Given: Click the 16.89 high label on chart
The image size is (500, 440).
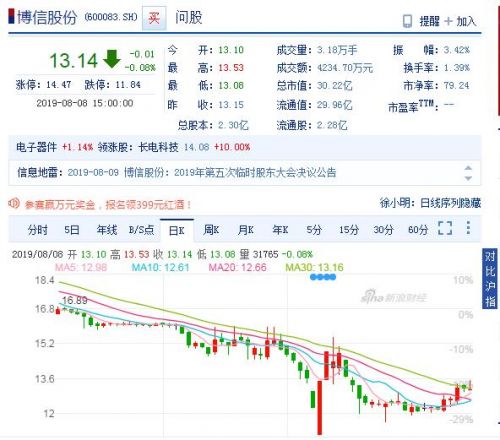Looking at the screenshot, I should (x=75, y=300).
